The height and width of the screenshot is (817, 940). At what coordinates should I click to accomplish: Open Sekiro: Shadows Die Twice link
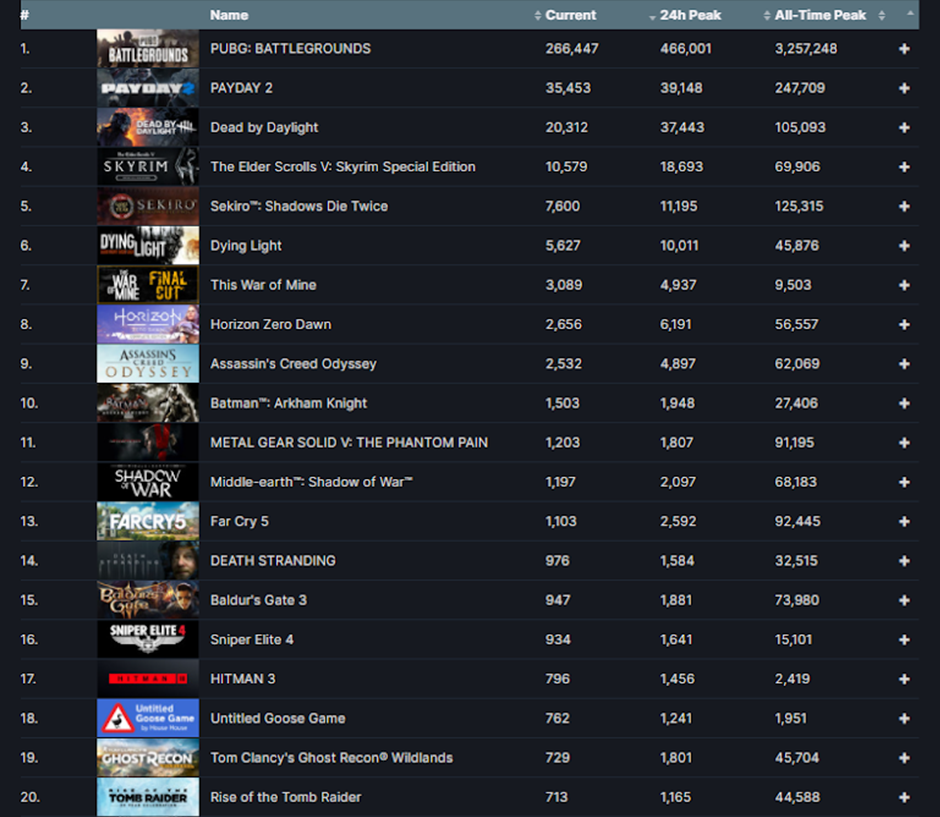coord(299,206)
